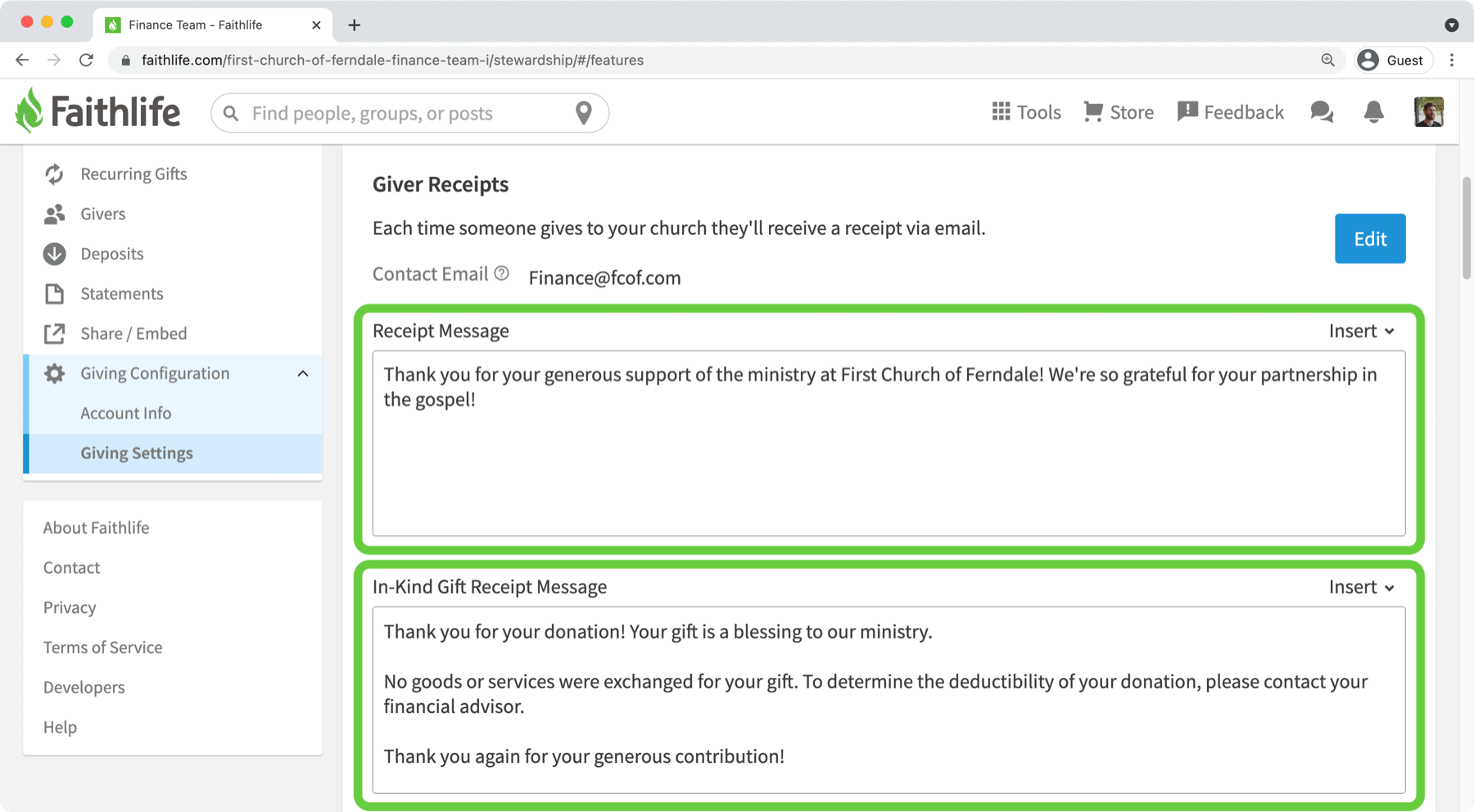1474x812 pixels.
Task: Open the Insert dropdown for In-Kind Gift Receipt Message
Action: (x=1361, y=587)
